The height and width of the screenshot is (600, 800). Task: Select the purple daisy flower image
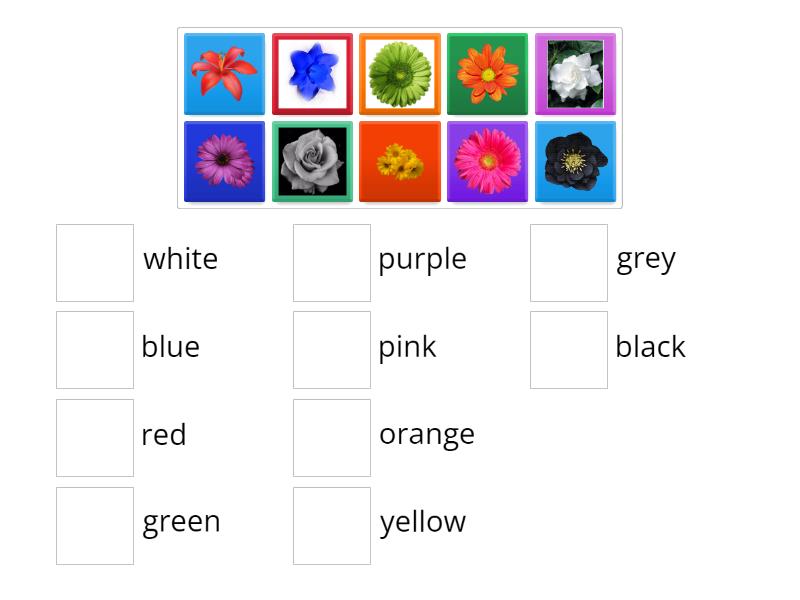(x=224, y=161)
